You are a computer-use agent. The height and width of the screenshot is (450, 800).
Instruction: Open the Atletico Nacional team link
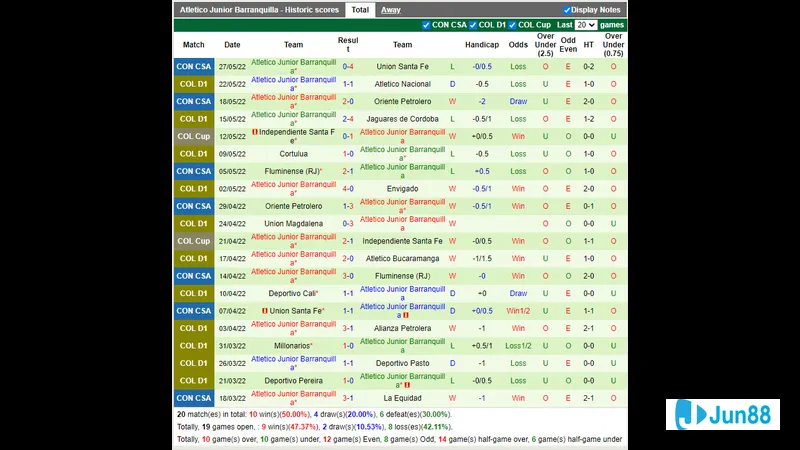coord(402,84)
